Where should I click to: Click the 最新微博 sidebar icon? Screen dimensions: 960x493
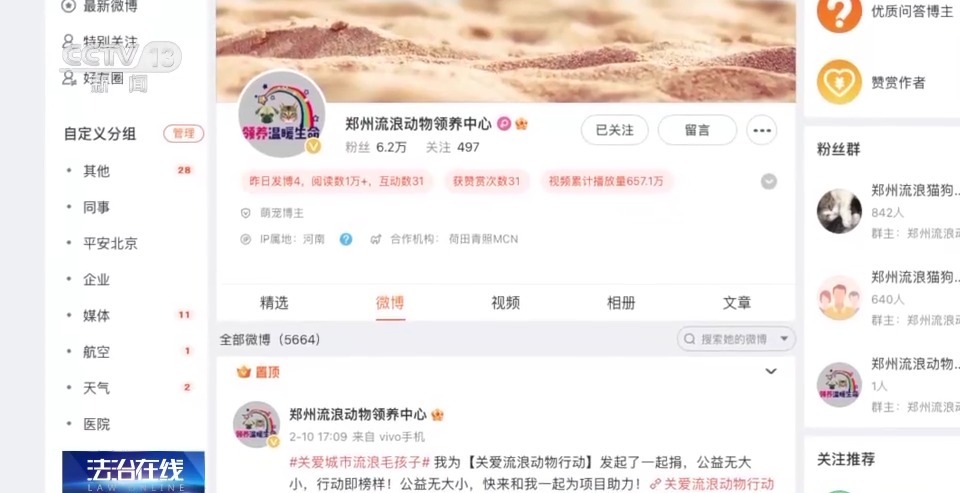pyautogui.click(x=69, y=6)
